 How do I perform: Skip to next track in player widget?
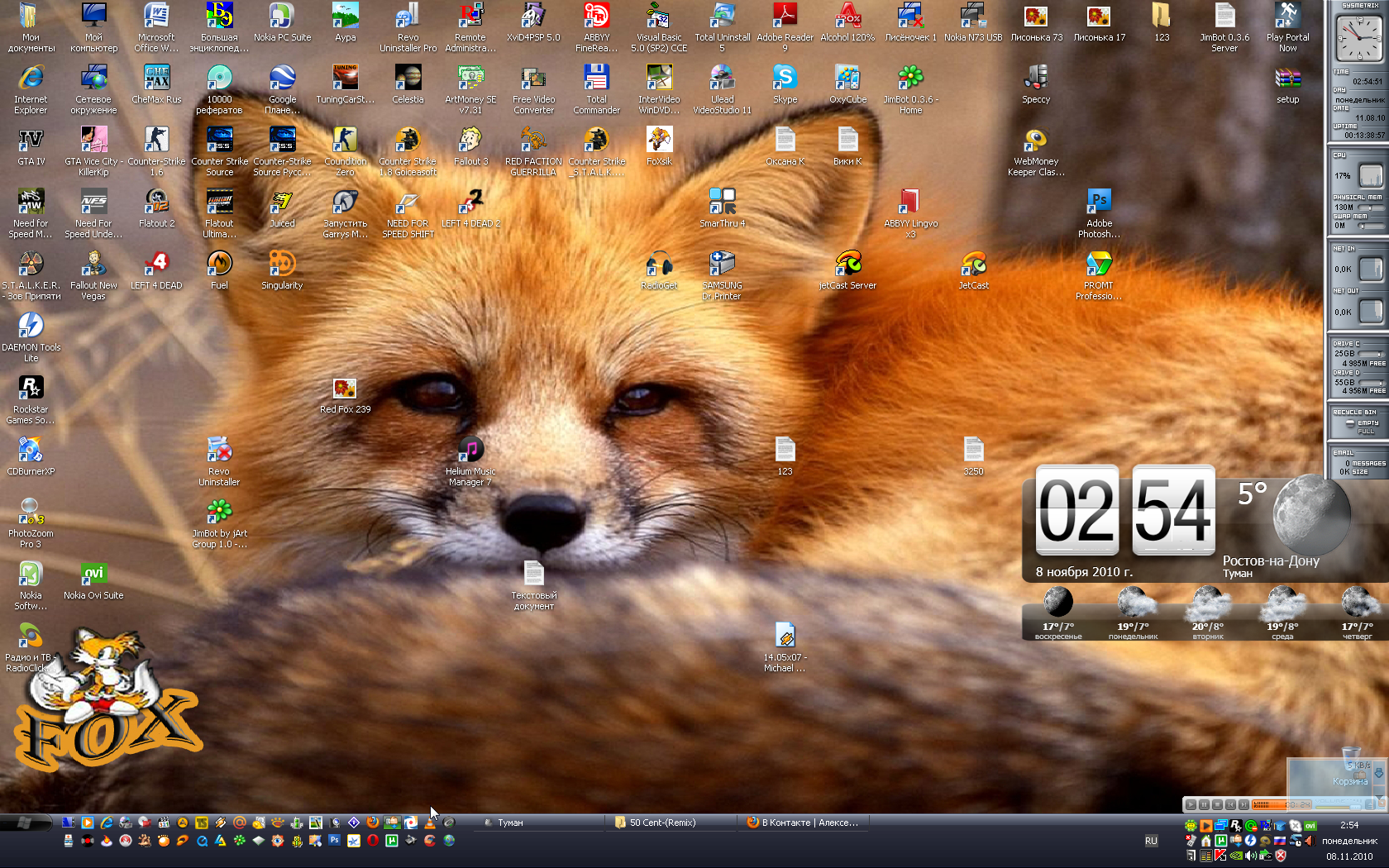(x=1243, y=804)
